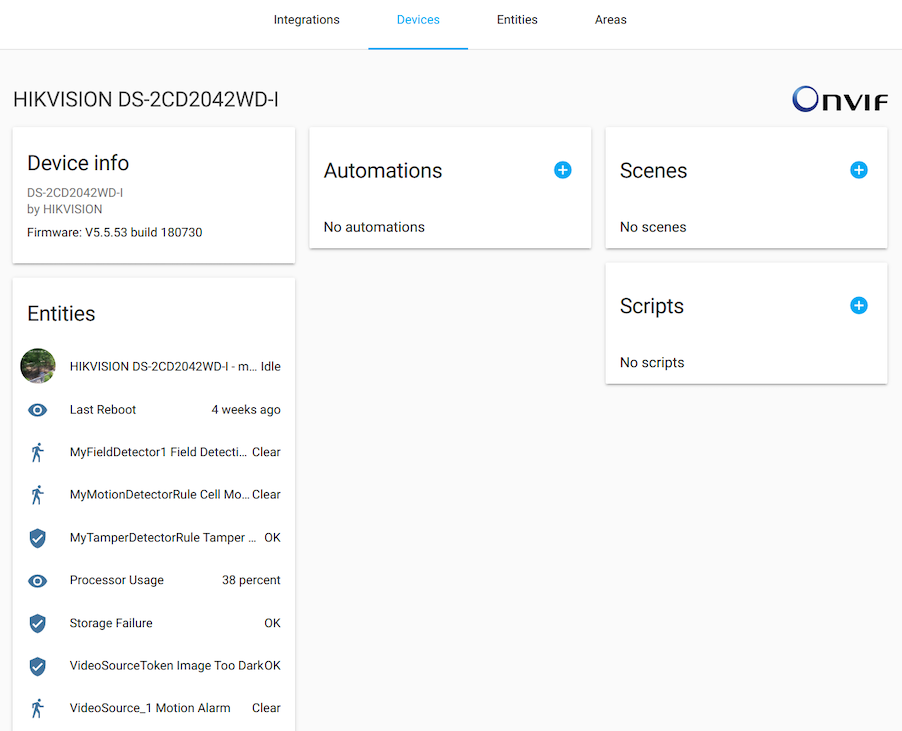Select the eye icon beside Last Reboot
This screenshot has width=902, height=731.
[37, 409]
